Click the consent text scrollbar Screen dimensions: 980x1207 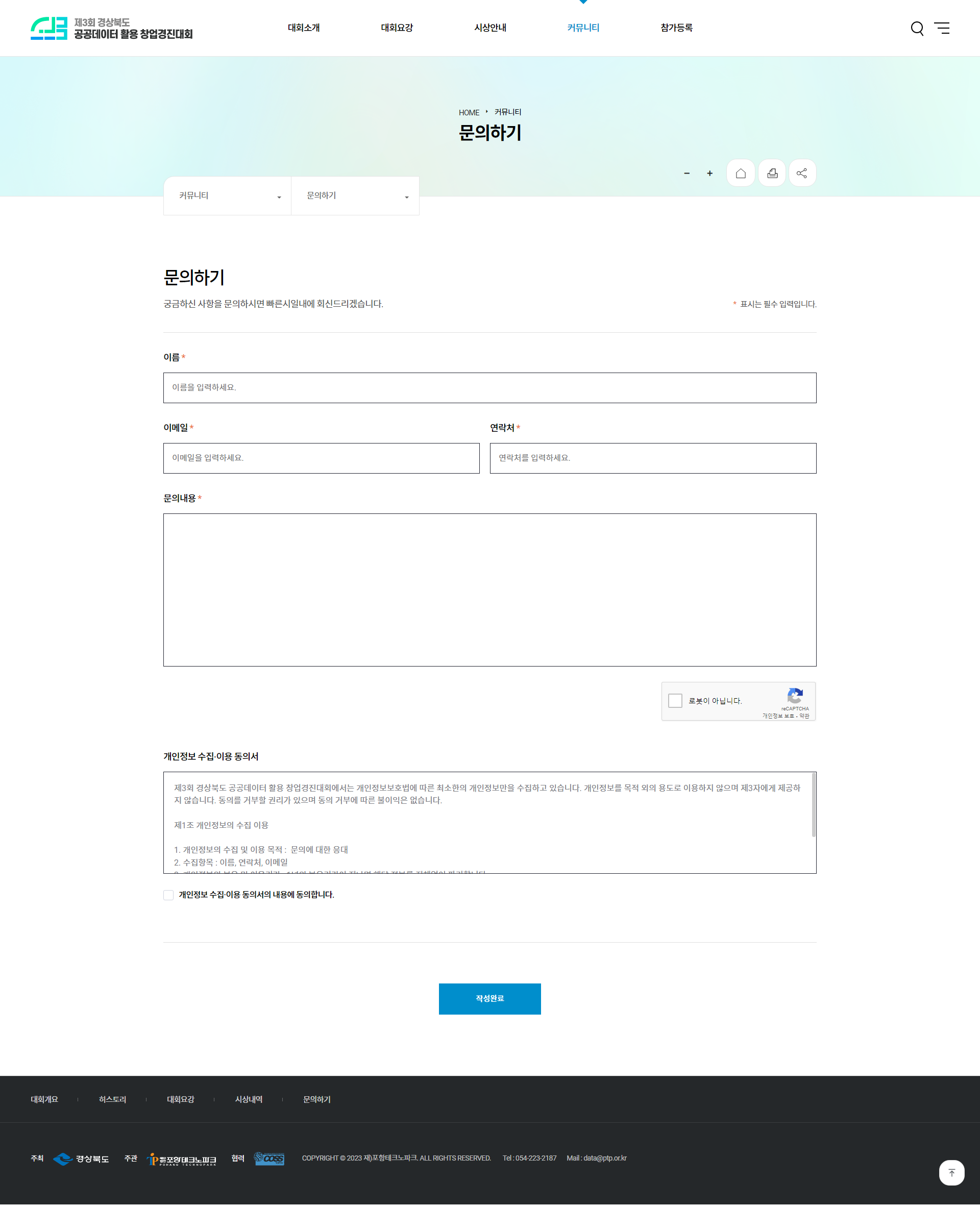click(x=814, y=805)
